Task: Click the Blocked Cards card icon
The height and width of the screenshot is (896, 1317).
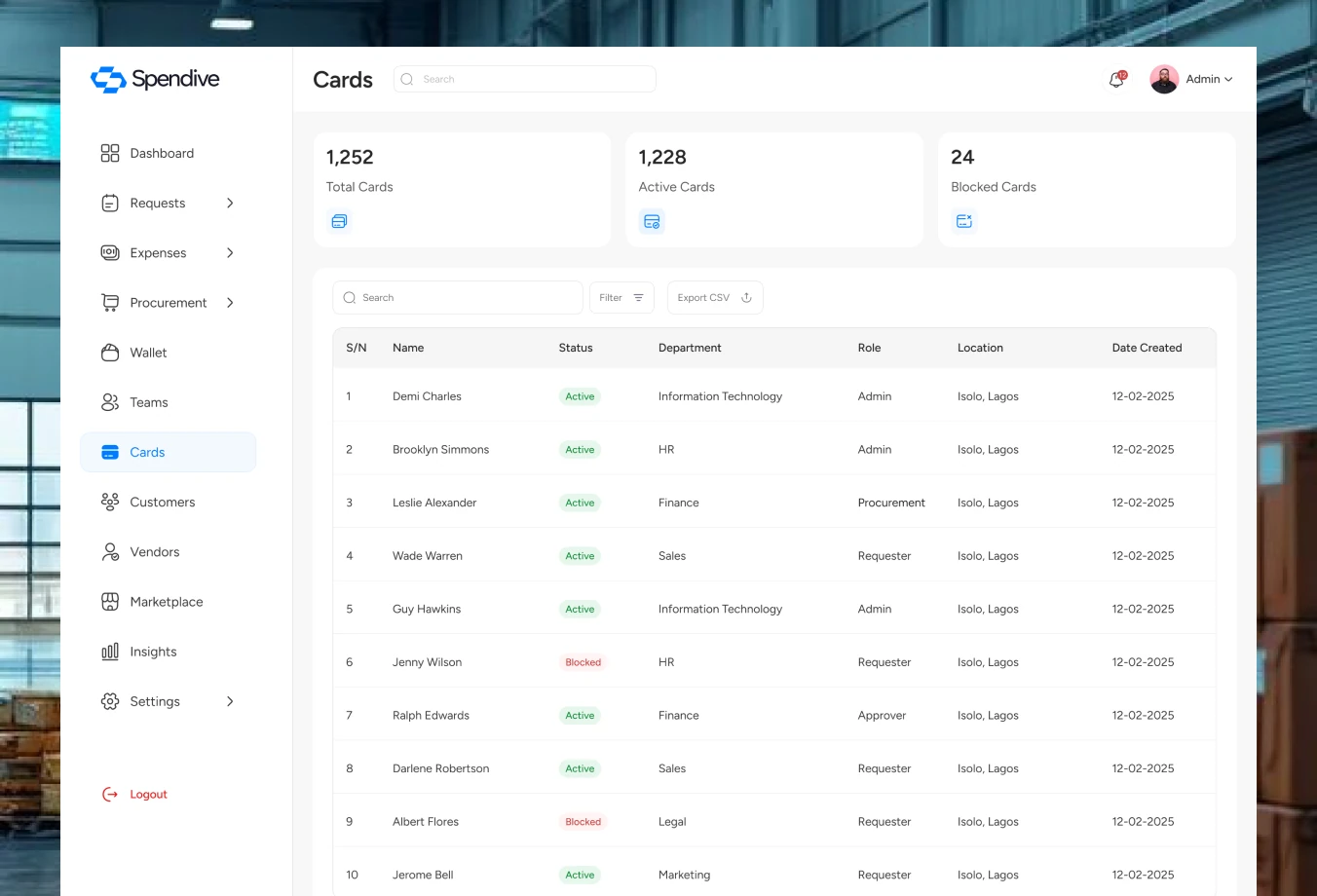Action: [x=964, y=221]
